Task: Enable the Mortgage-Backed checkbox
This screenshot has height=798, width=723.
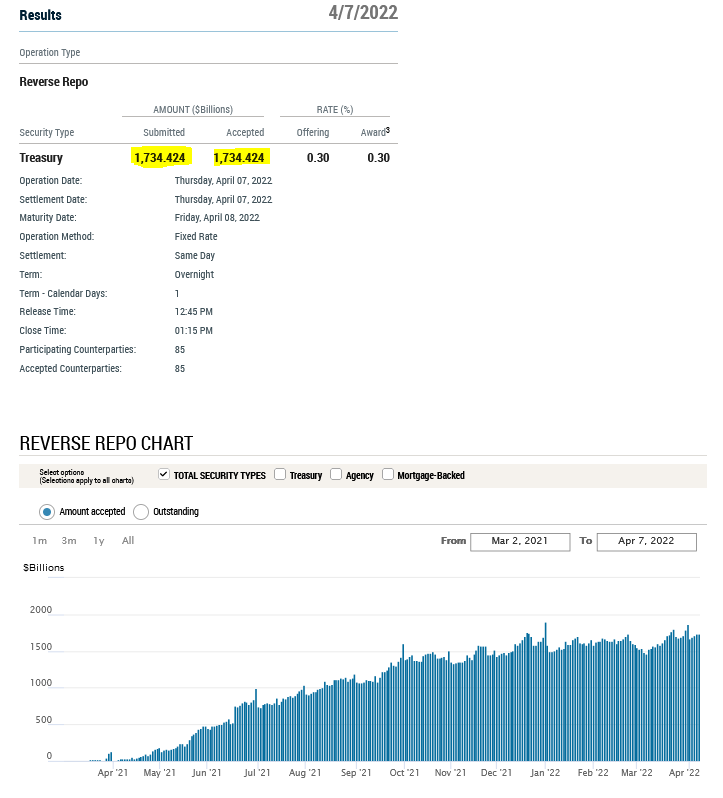Action: tap(388, 474)
